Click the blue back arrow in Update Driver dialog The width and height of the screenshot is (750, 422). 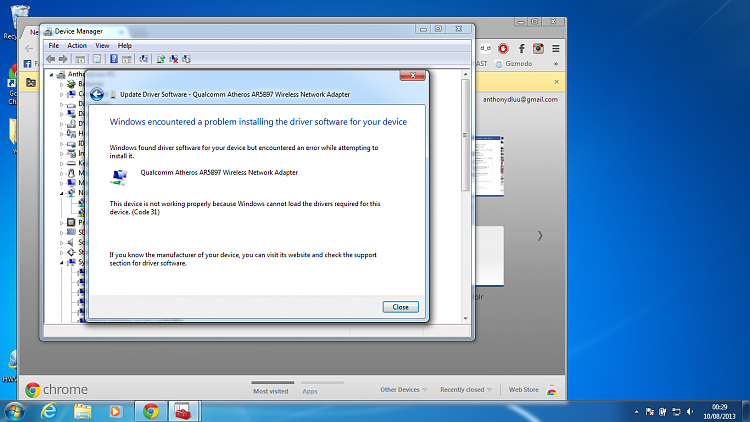coord(97,94)
